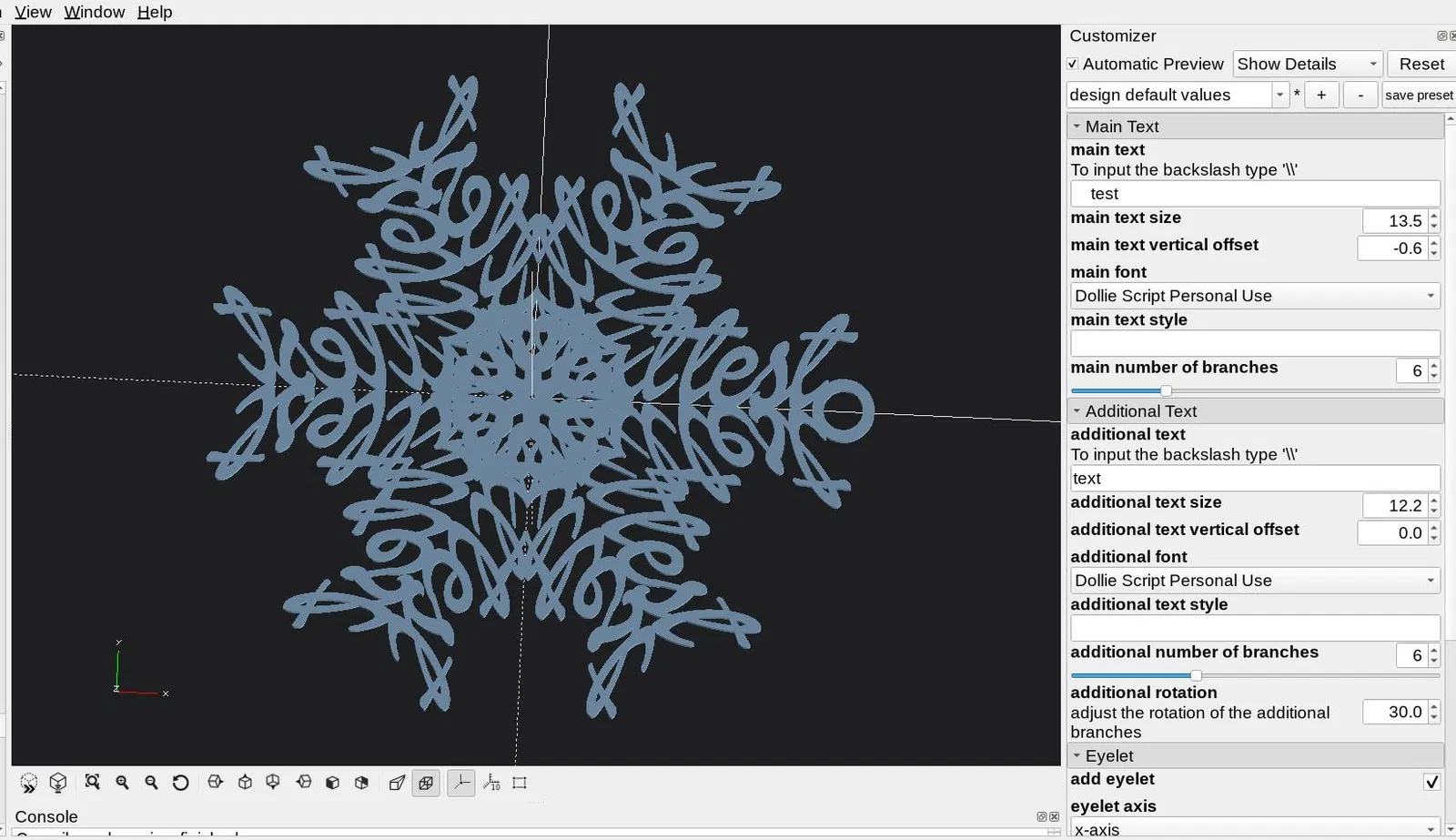Click the Preview render icon
The width and height of the screenshot is (1456, 840).
pos(29,783)
